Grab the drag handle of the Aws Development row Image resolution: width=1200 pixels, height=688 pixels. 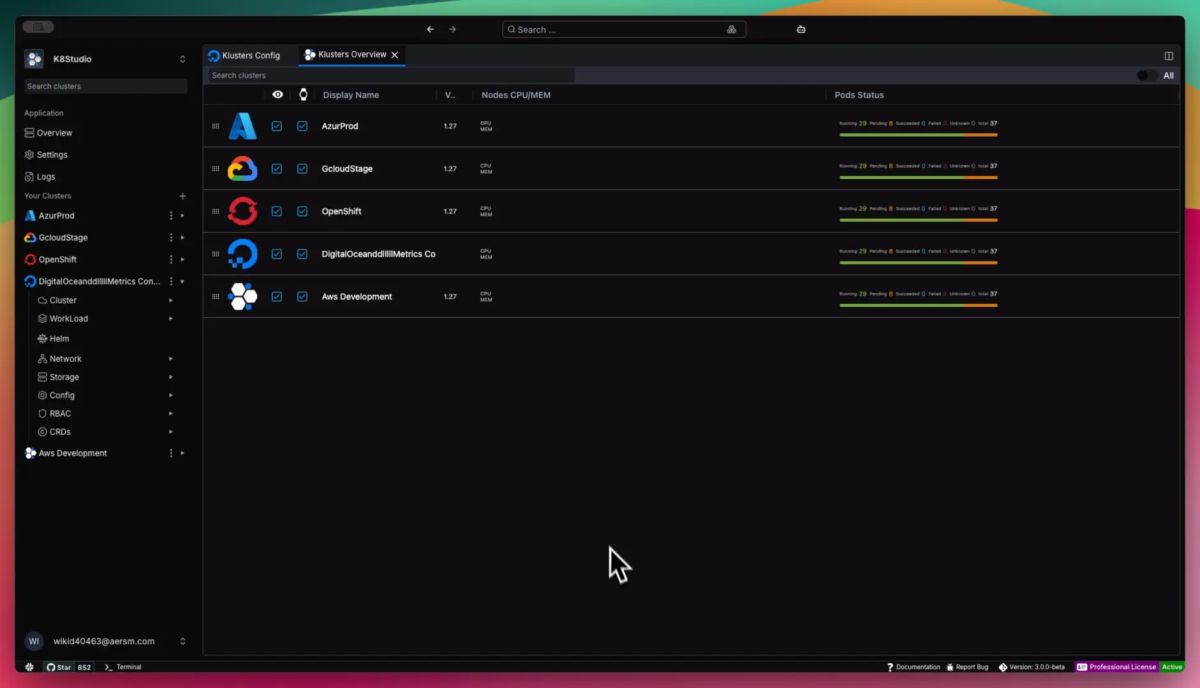[215, 297]
